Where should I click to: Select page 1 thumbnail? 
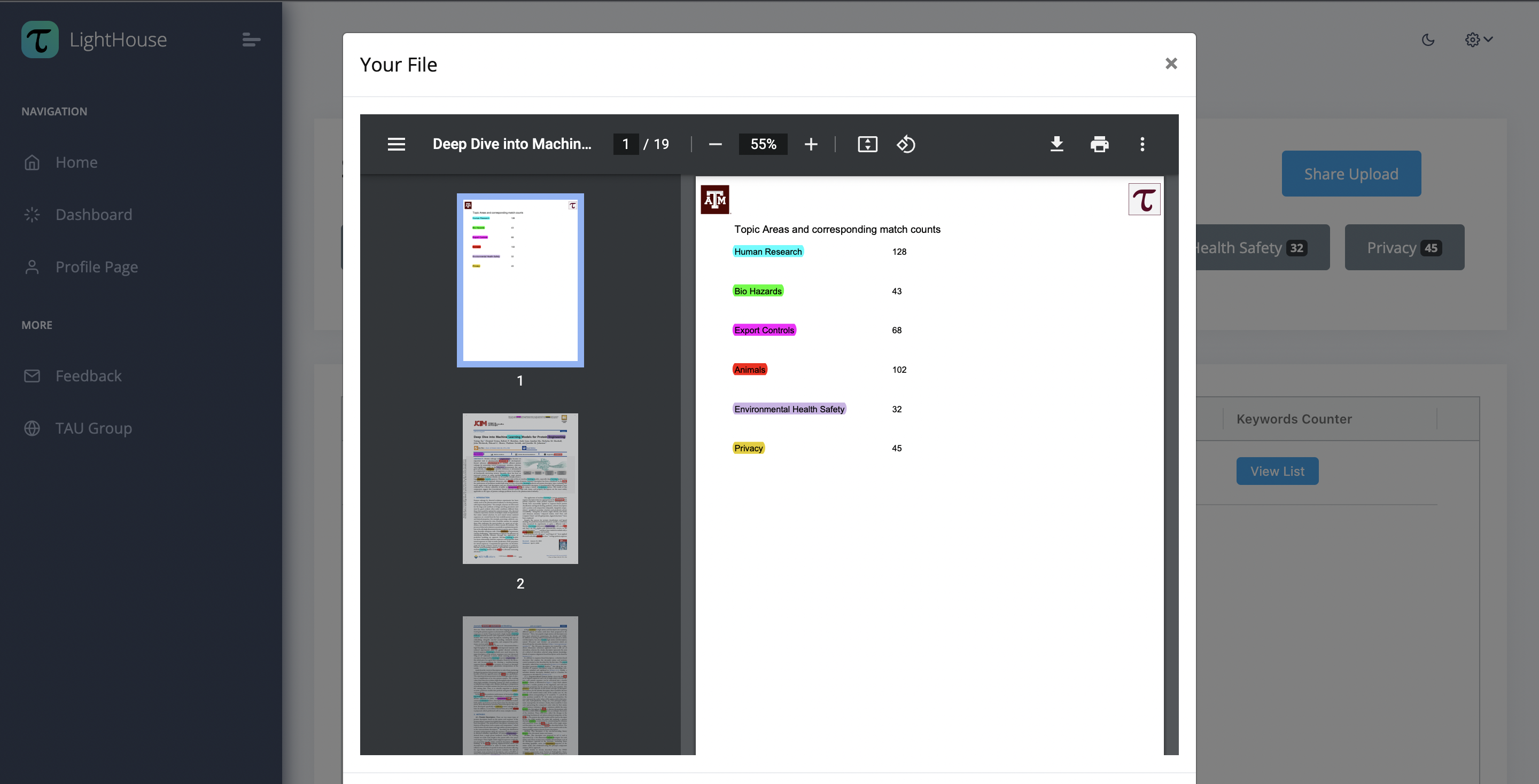520,280
